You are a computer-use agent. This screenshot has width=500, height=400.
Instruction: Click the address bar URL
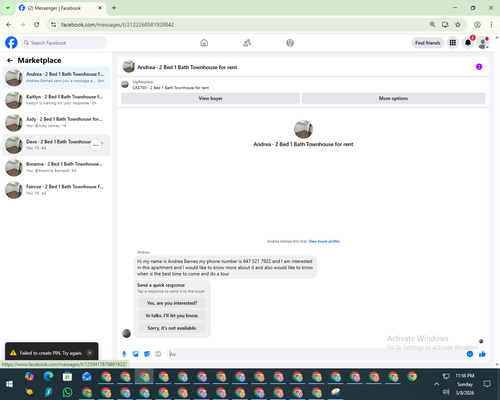pos(117,25)
